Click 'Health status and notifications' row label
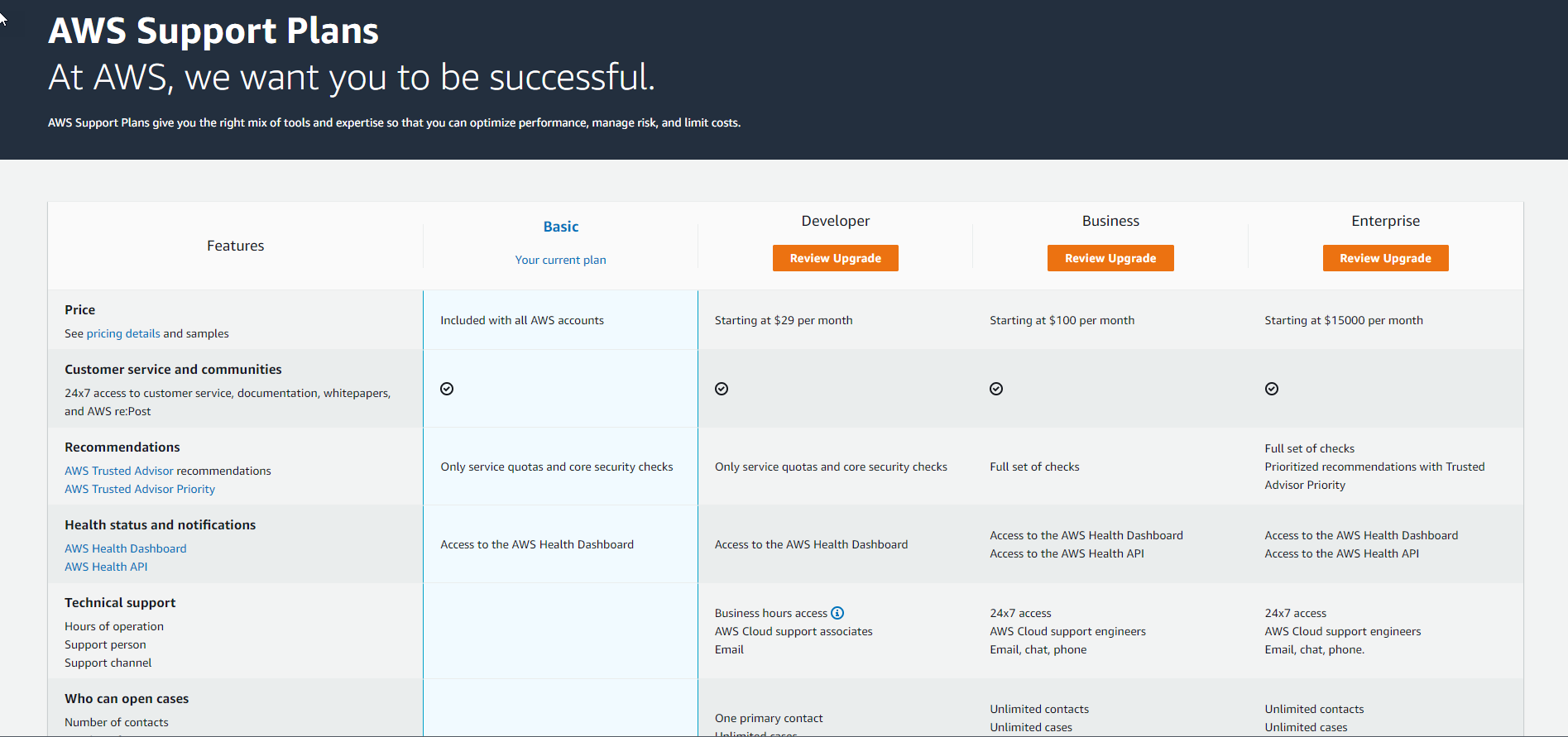 tap(161, 525)
